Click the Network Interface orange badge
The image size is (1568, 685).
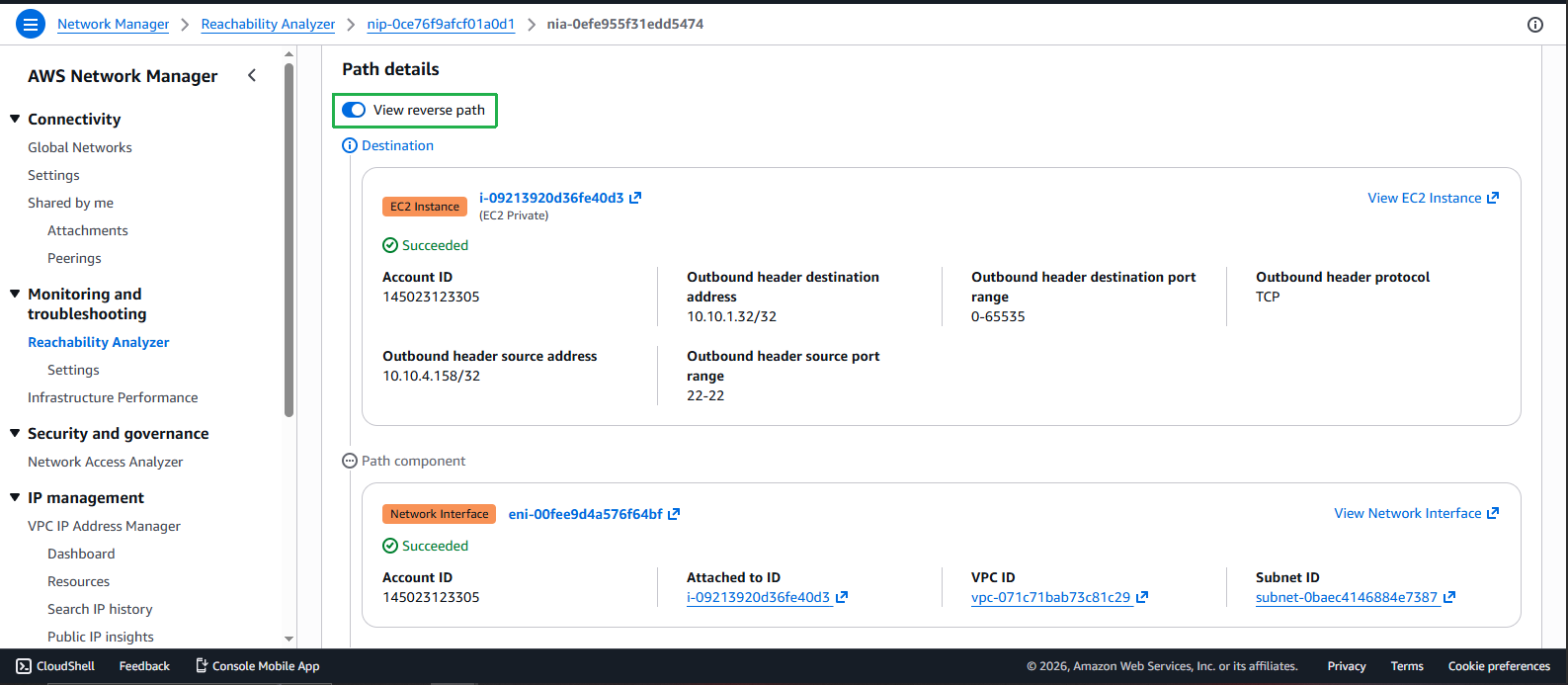coord(439,514)
